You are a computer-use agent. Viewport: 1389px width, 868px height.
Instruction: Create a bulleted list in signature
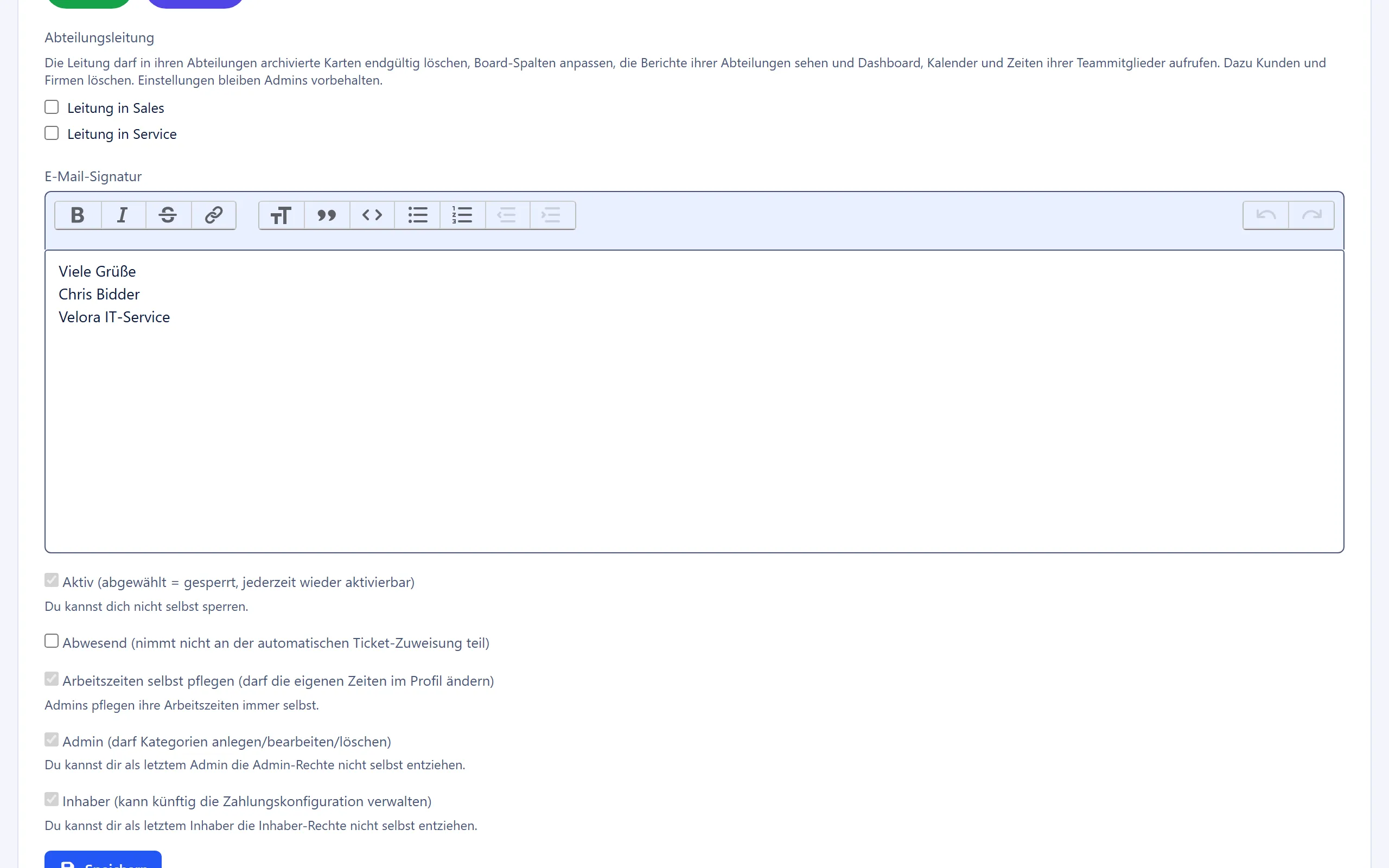(x=417, y=215)
